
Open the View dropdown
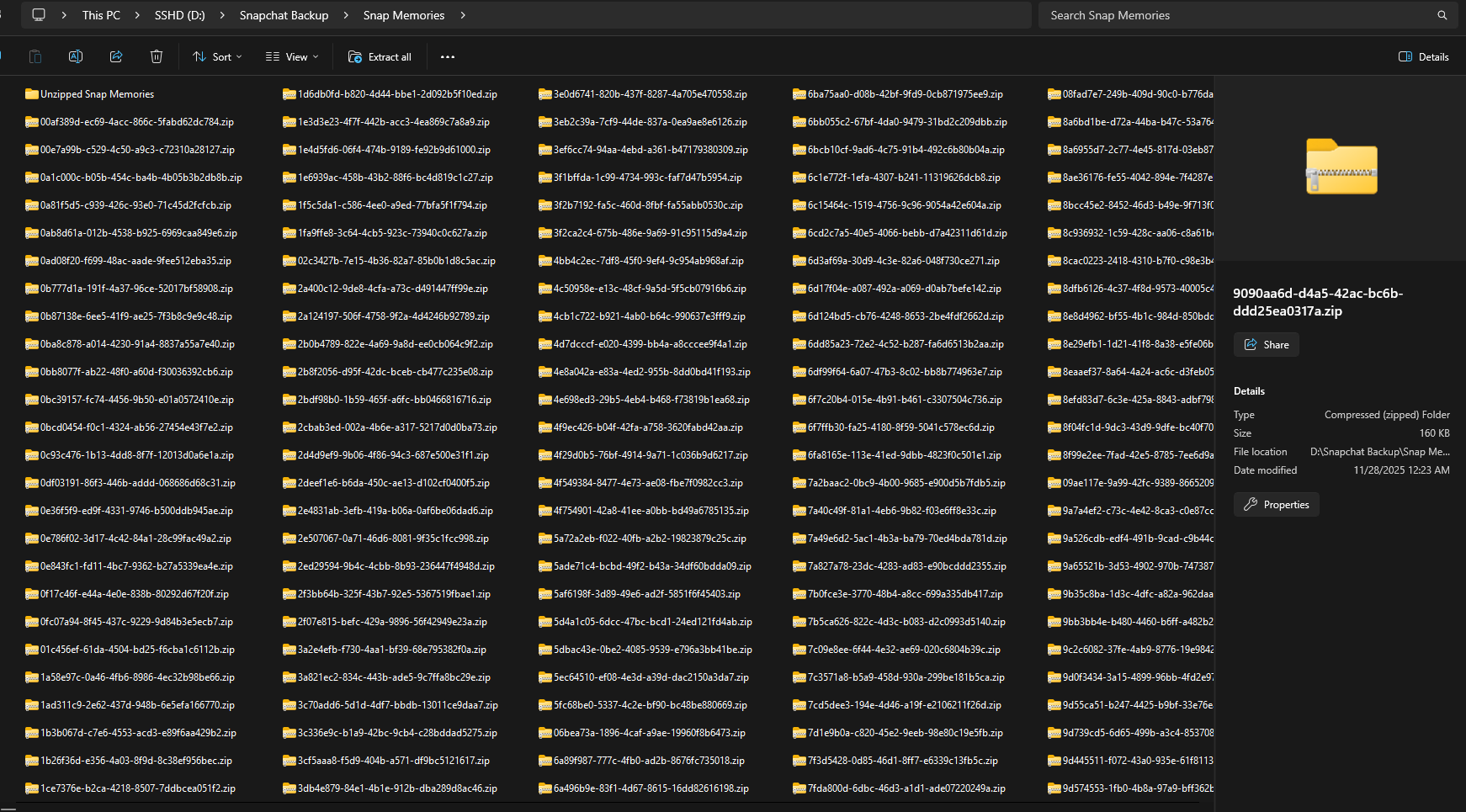click(x=290, y=56)
